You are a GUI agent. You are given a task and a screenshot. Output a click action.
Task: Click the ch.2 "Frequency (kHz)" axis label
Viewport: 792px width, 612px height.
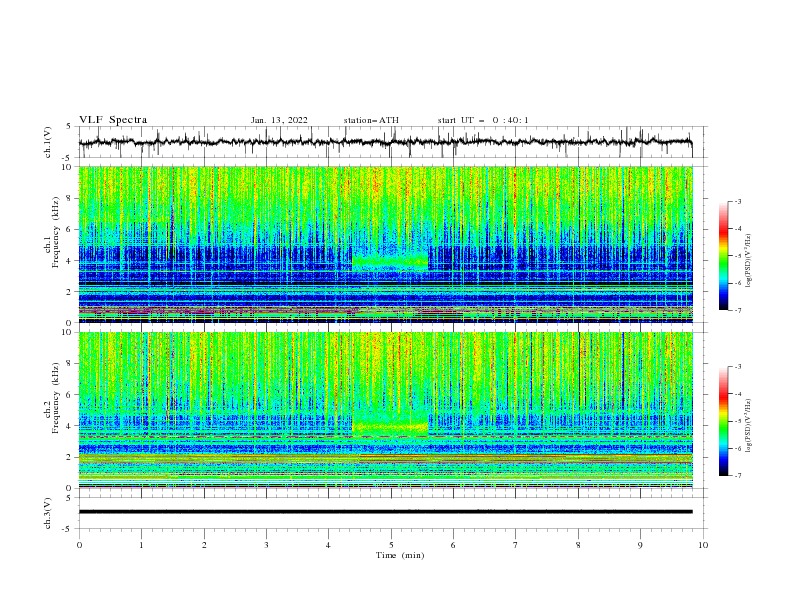56,397
